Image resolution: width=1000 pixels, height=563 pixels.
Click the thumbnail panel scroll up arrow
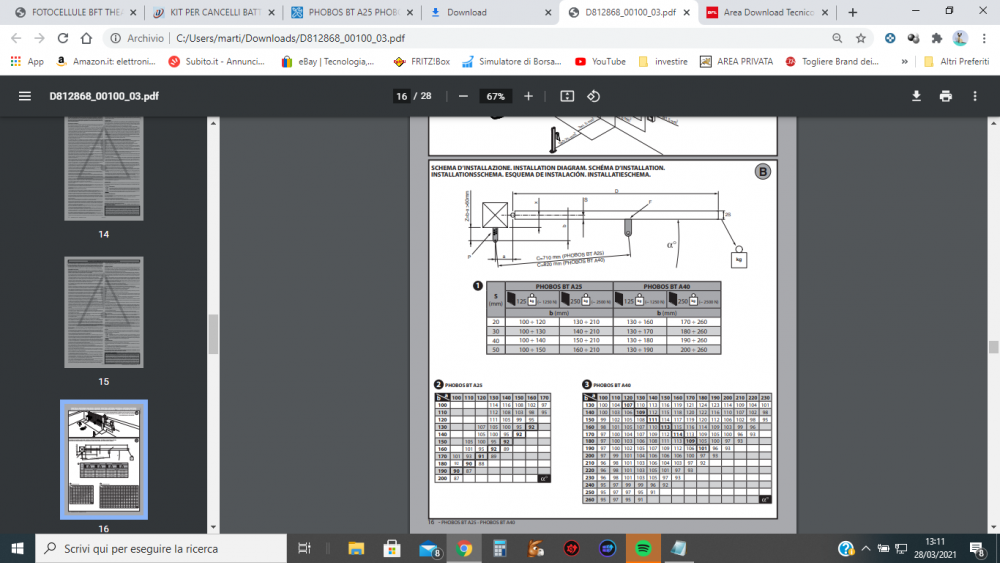pyautogui.click(x=214, y=122)
